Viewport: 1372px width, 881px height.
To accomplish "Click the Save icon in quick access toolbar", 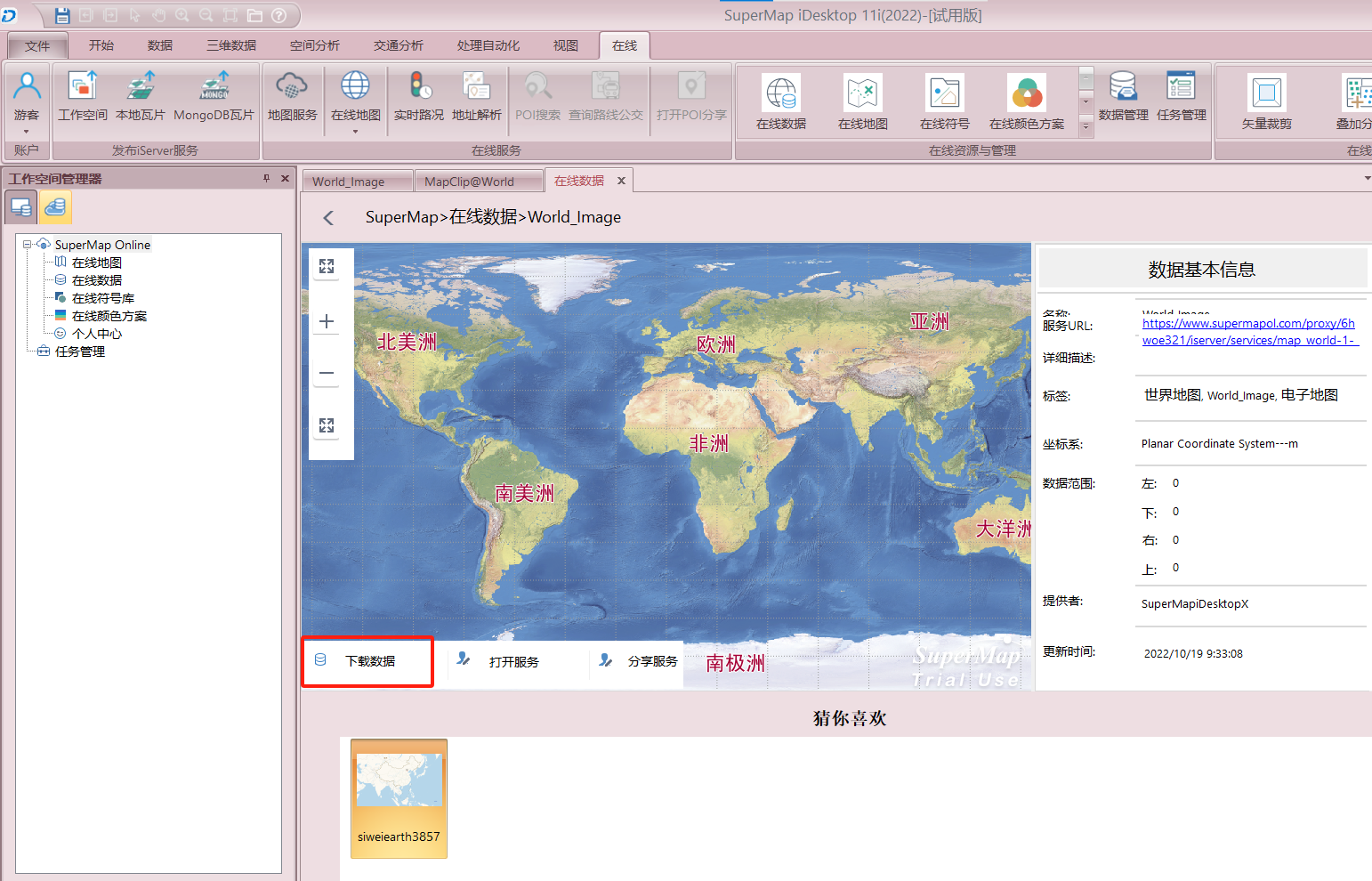I will click(x=62, y=15).
